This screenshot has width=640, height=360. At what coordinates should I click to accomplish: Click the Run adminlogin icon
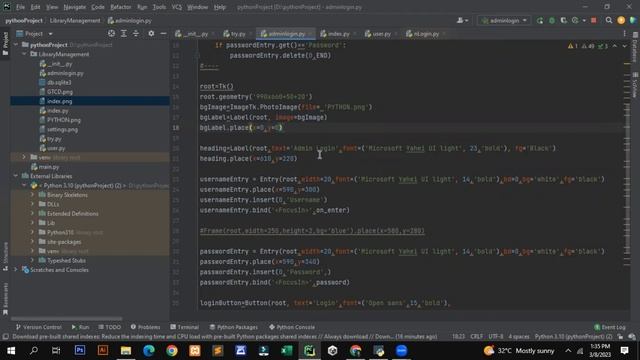tap(540, 20)
